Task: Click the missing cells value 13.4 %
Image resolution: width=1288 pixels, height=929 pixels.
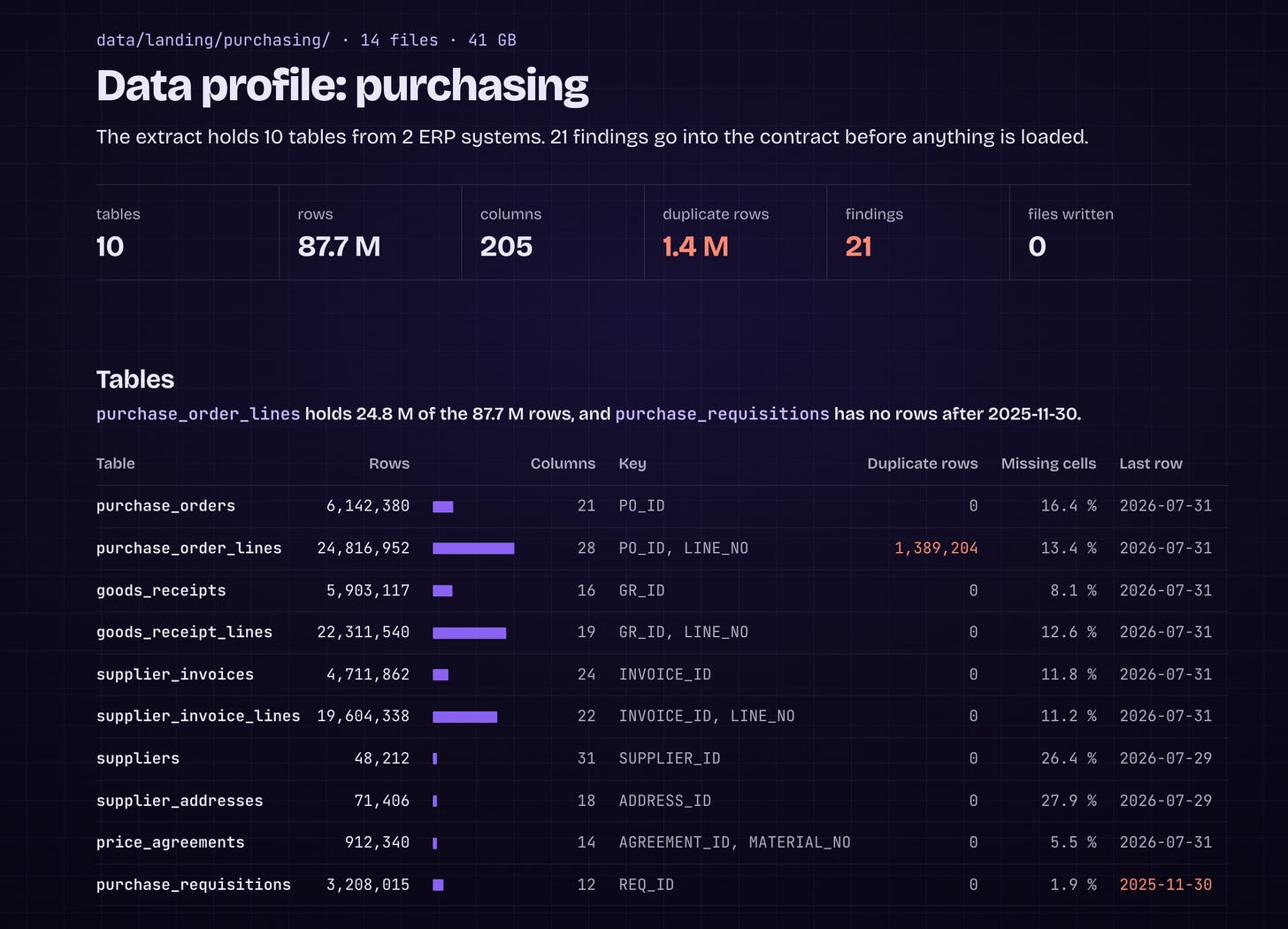Action: 1069,549
